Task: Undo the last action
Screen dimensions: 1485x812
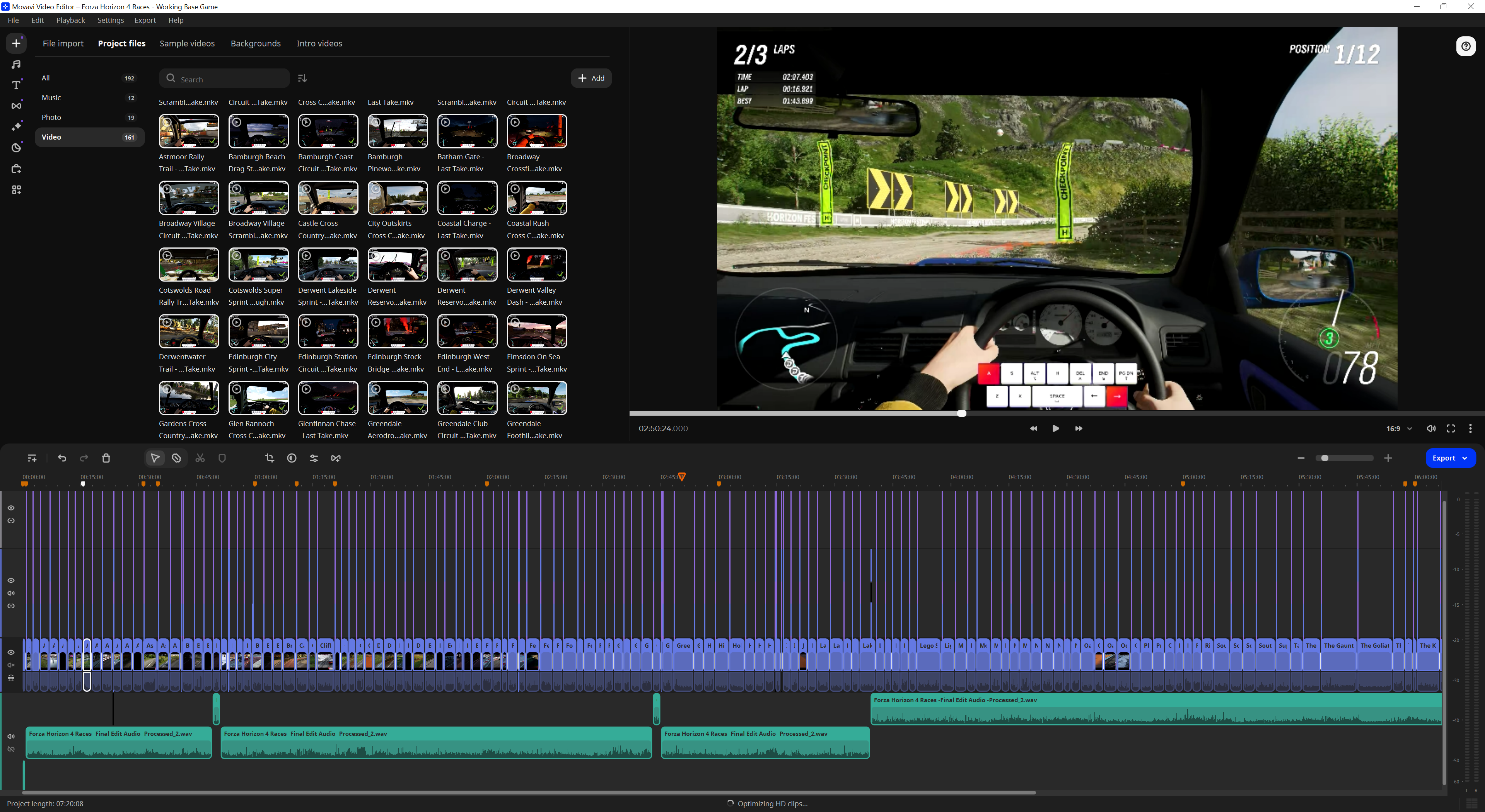Action: tap(62, 458)
